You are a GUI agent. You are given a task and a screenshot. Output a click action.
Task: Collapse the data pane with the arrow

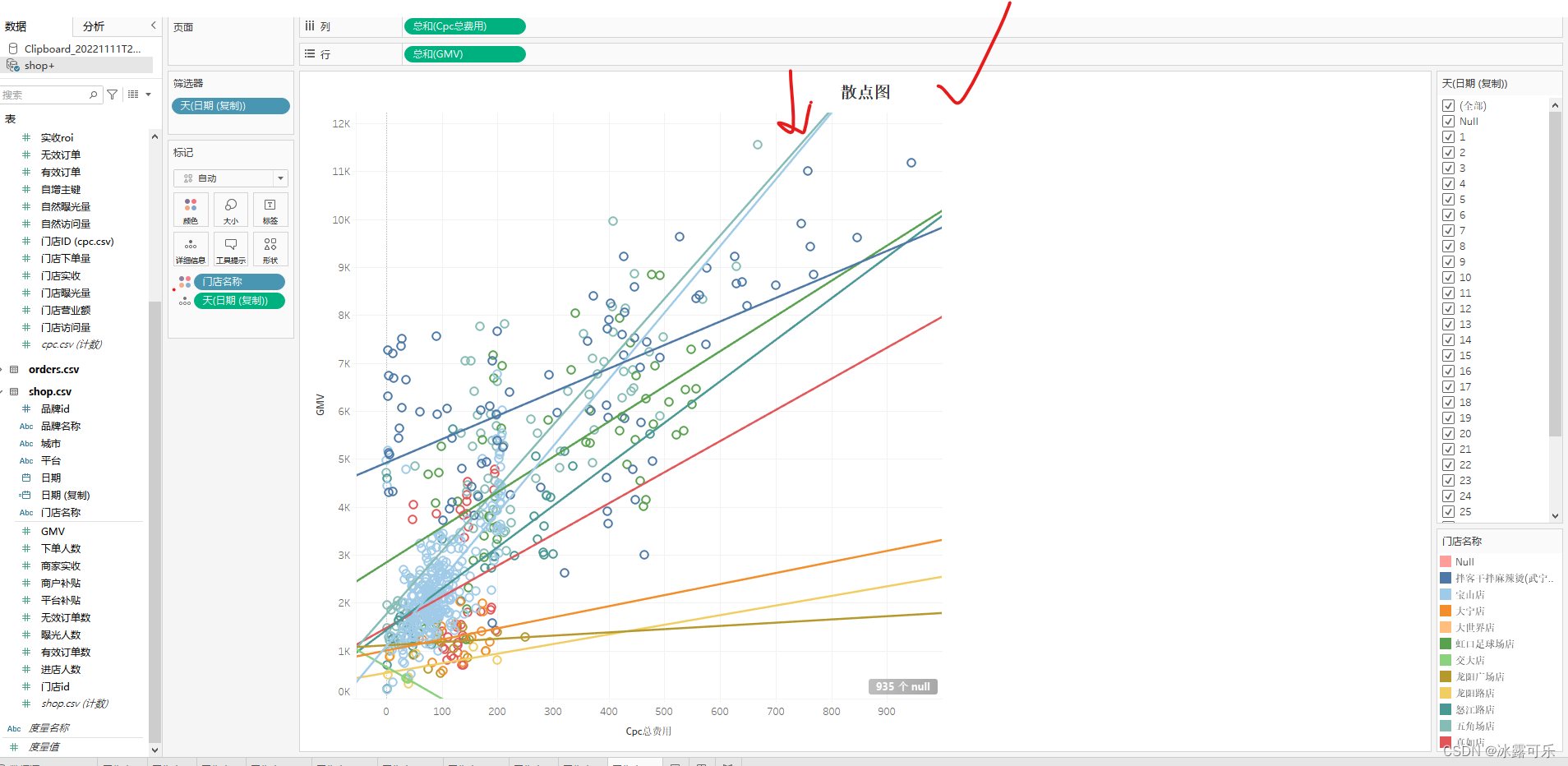[x=154, y=25]
